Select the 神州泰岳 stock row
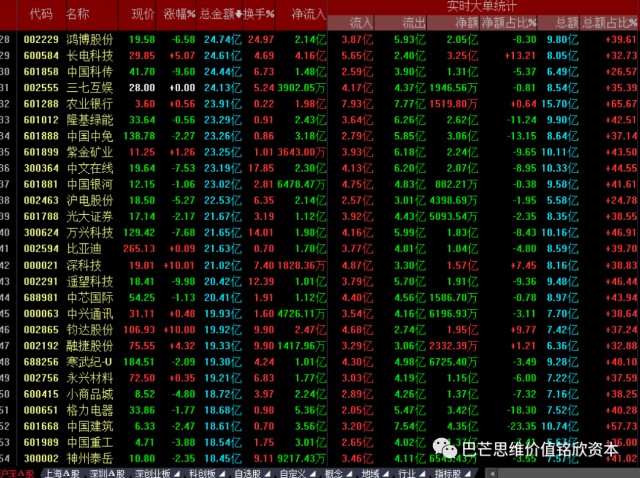The image size is (640, 478). 320,459
